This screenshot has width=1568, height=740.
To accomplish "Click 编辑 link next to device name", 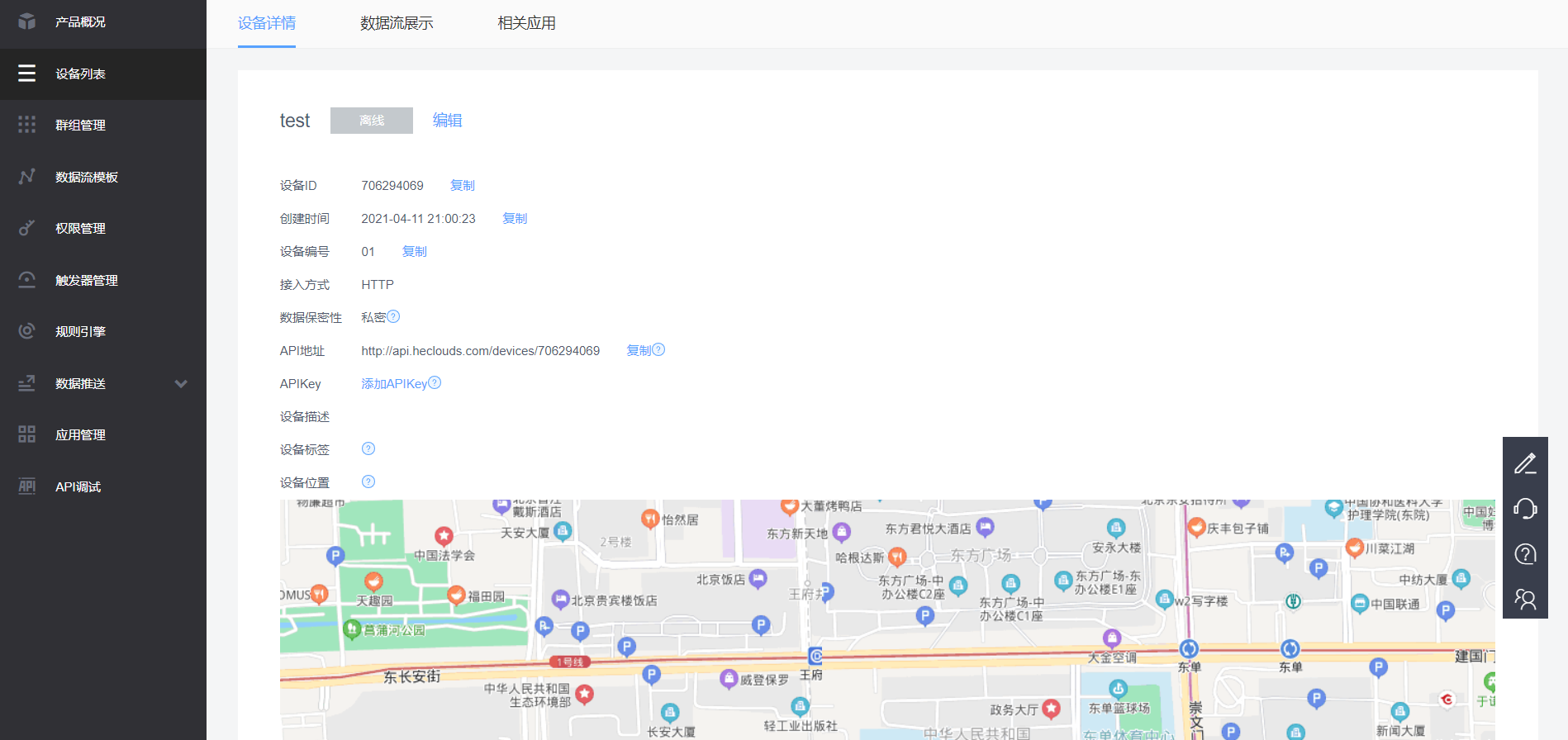I will pyautogui.click(x=447, y=120).
